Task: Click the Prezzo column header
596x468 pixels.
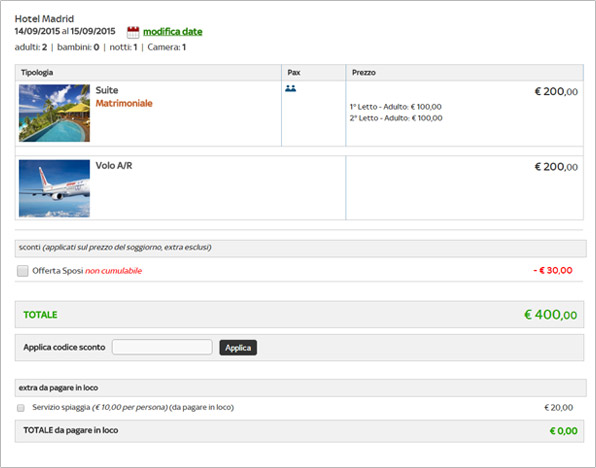Action: point(364,73)
